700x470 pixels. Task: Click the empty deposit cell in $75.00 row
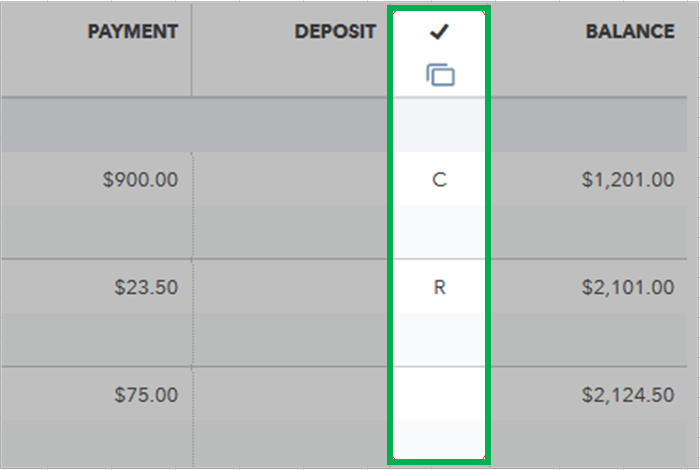pos(290,395)
